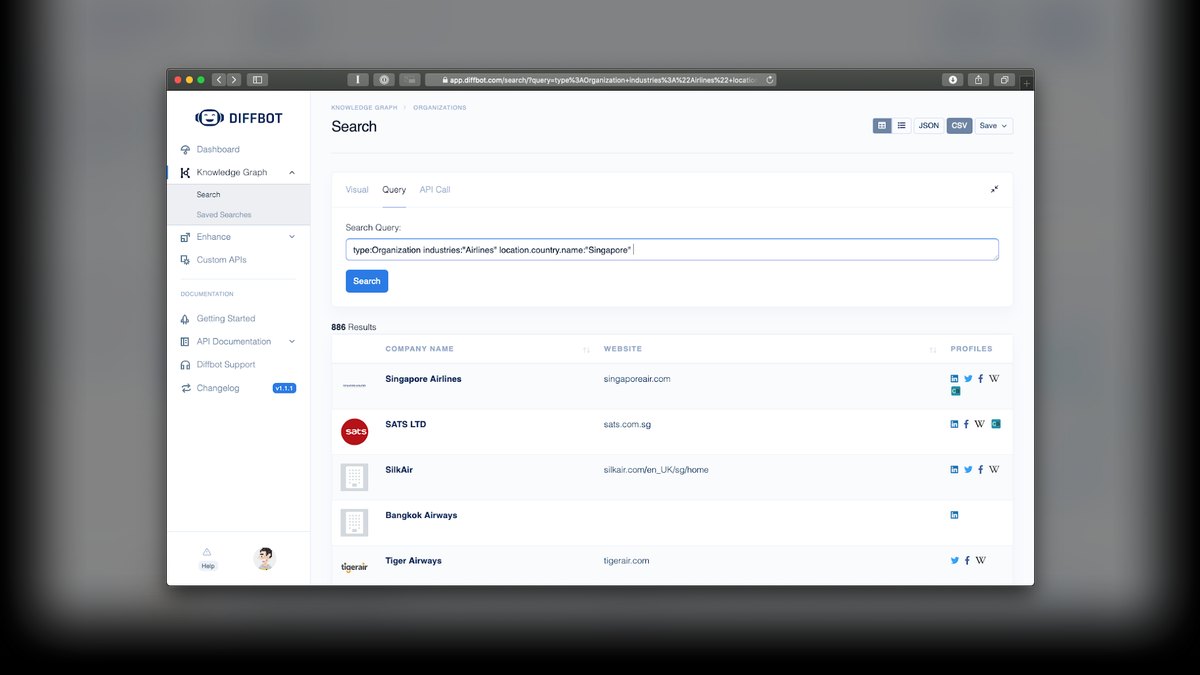The width and height of the screenshot is (1200, 675).
Task: Click tigerair.com website cell
Action: coord(626,560)
